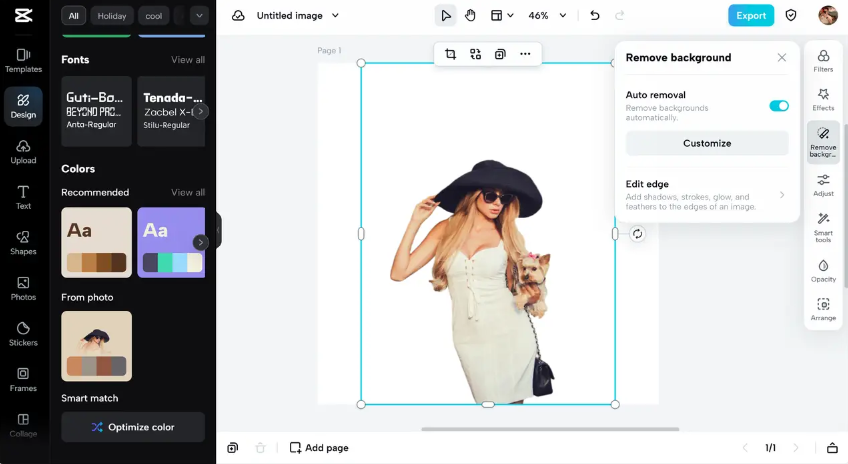Click the more options ellipsis above image
Image resolution: width=848 pixels, height=464 pixels.
pos(525,54)
